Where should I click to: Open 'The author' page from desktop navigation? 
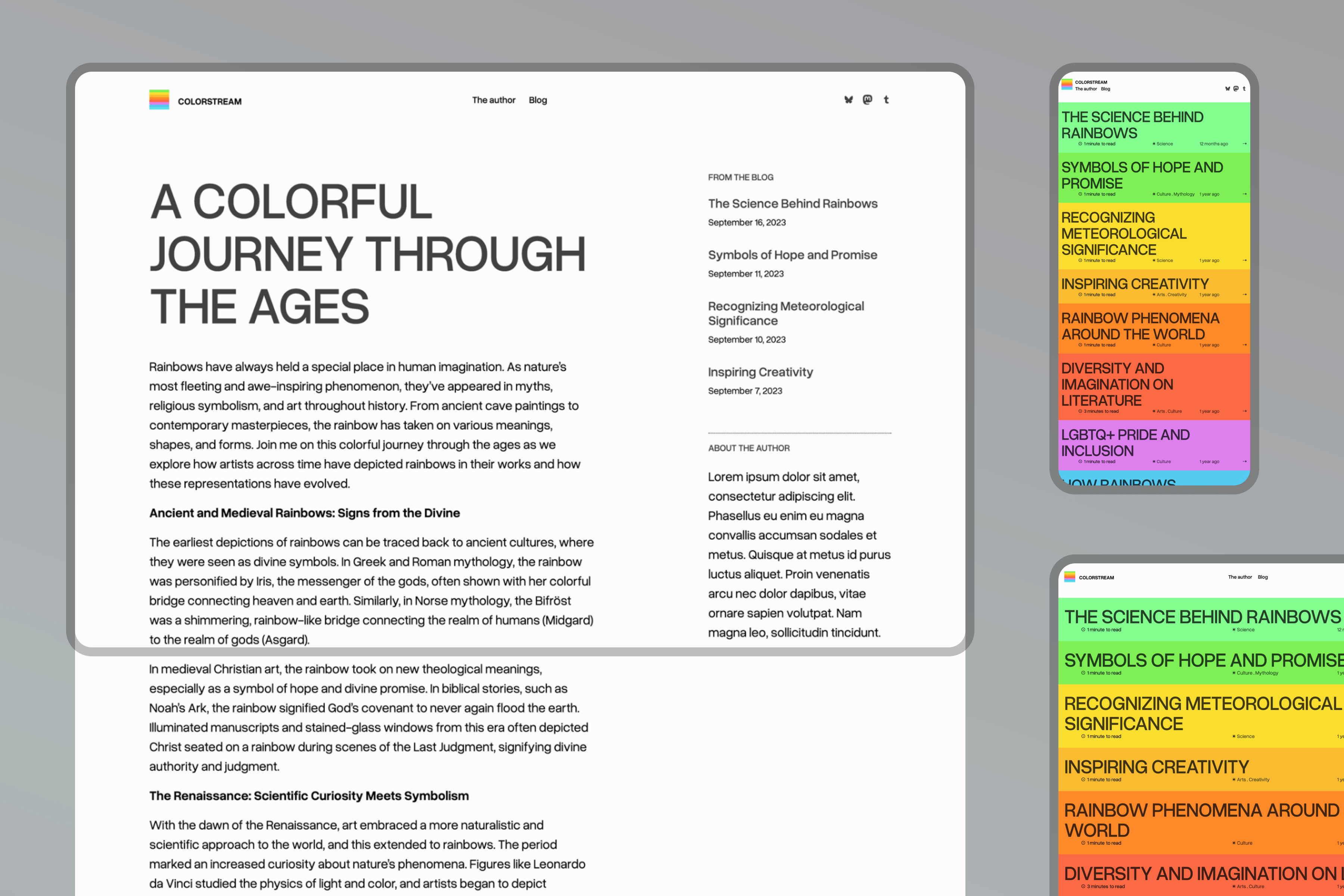click(x=494, y=99)
